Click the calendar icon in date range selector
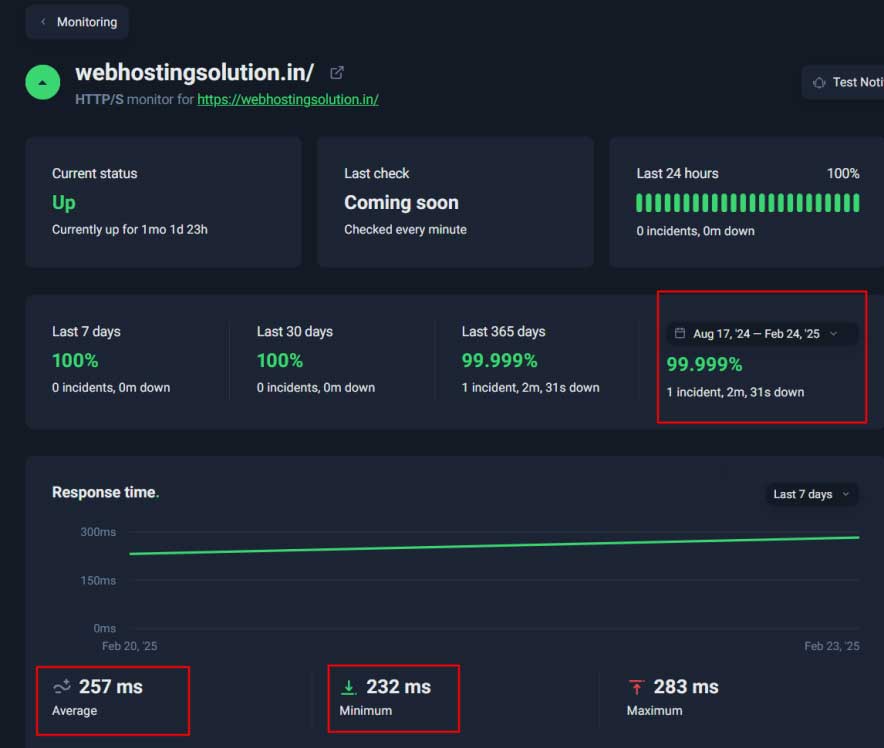884x748 pixels. 680,333
